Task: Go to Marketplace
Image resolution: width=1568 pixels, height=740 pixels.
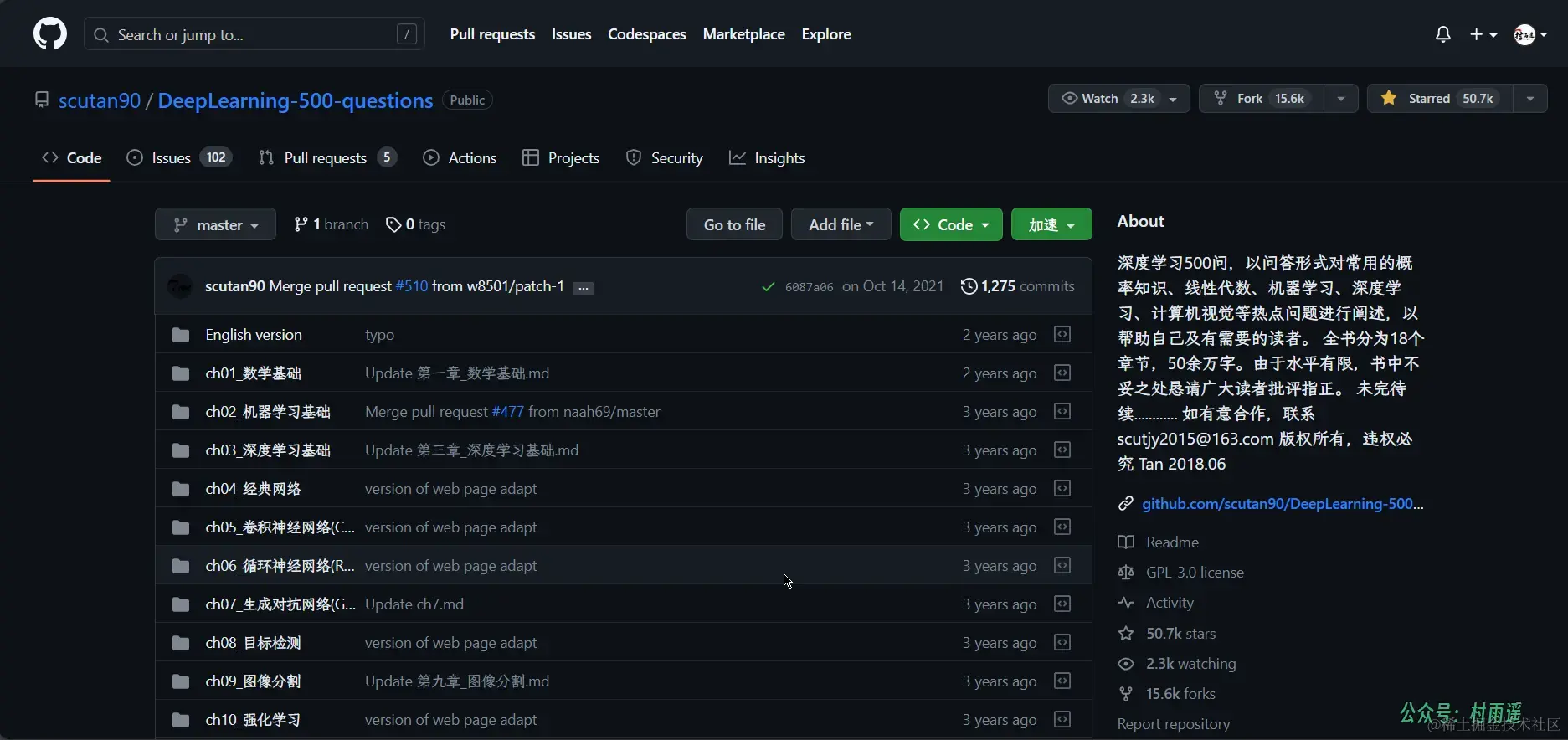Action: [744, 34]
